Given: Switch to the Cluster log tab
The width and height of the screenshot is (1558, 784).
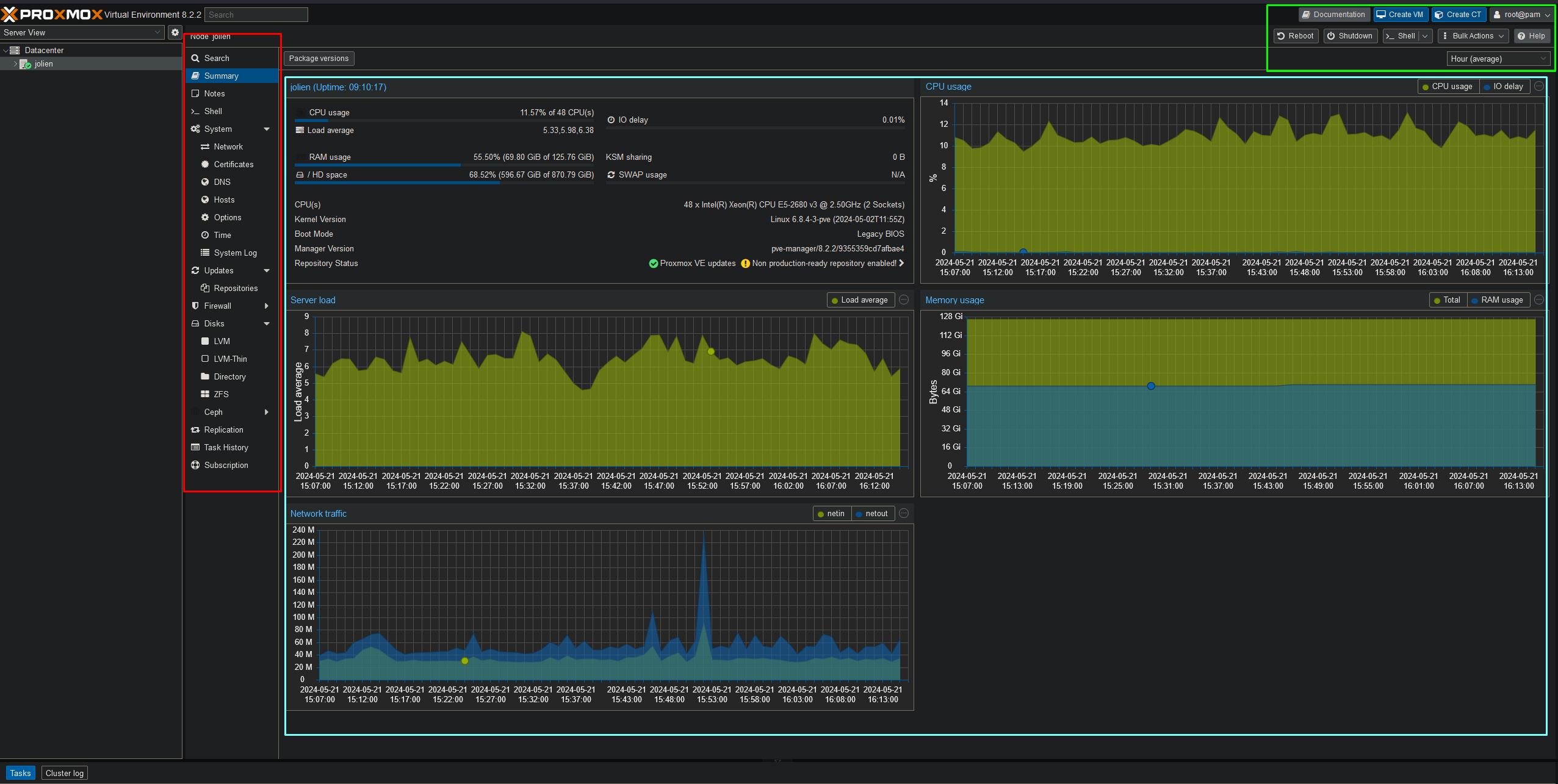Looking at the screenshot, I should [65, 773].
